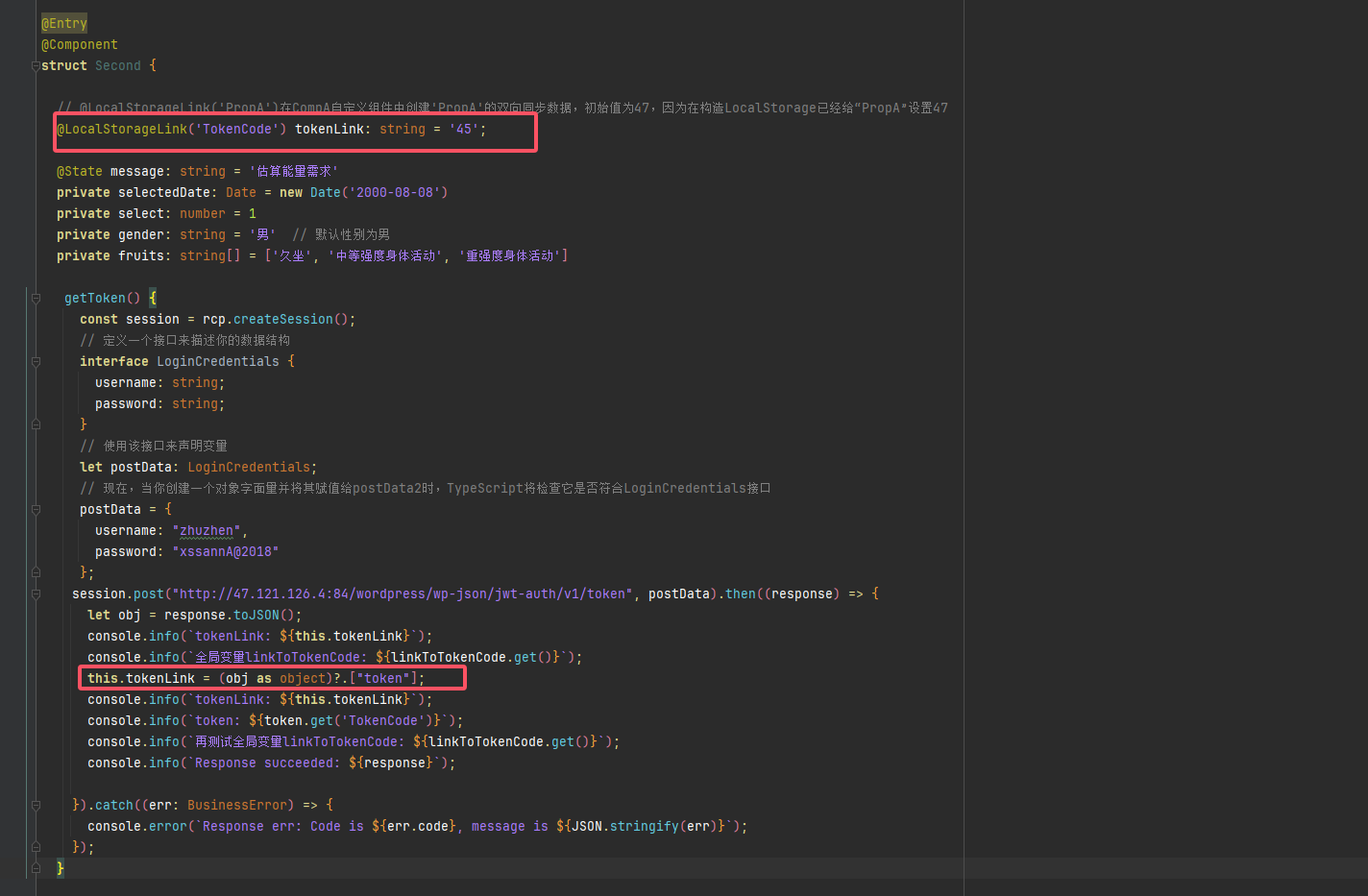This screenshot has height=896, width=1368.
Task: Click the @LocalStorageLink decorator
Action: click(x=122, y=129)
